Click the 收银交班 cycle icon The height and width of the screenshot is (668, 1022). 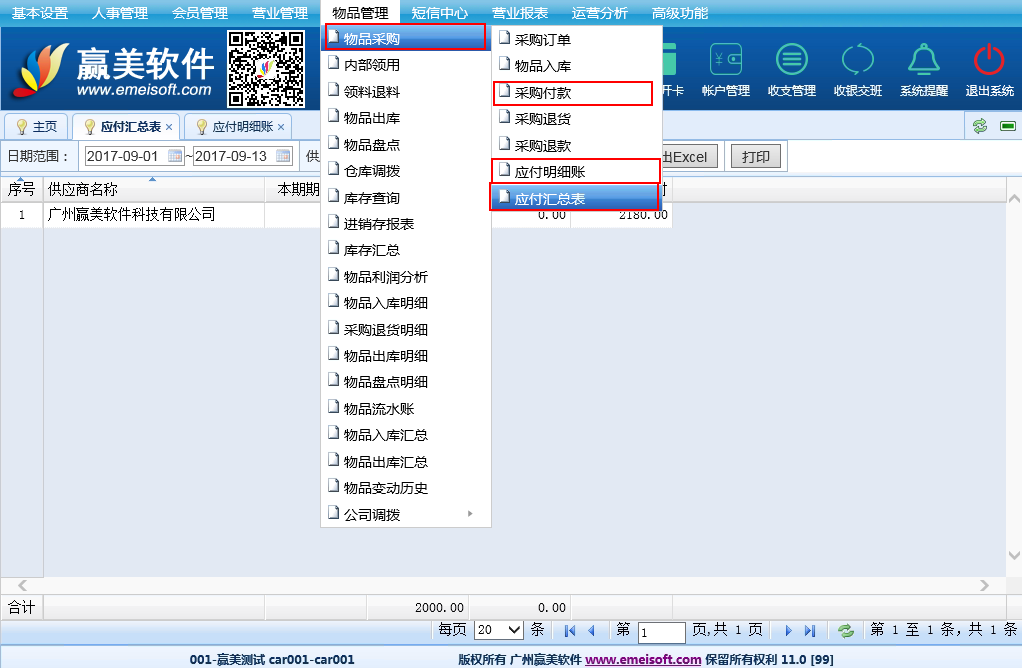(x=857, y=61)
